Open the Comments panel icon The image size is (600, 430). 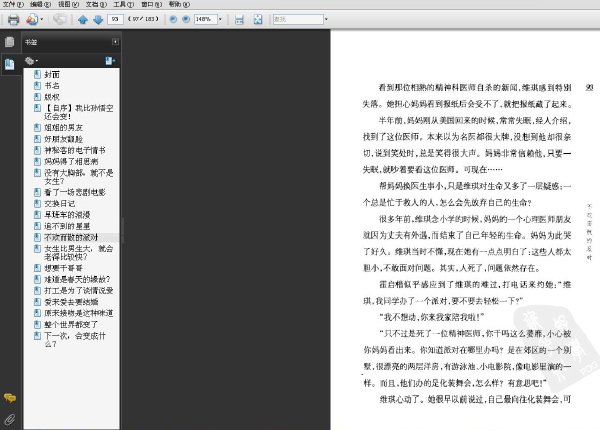[x=10, y=398]
